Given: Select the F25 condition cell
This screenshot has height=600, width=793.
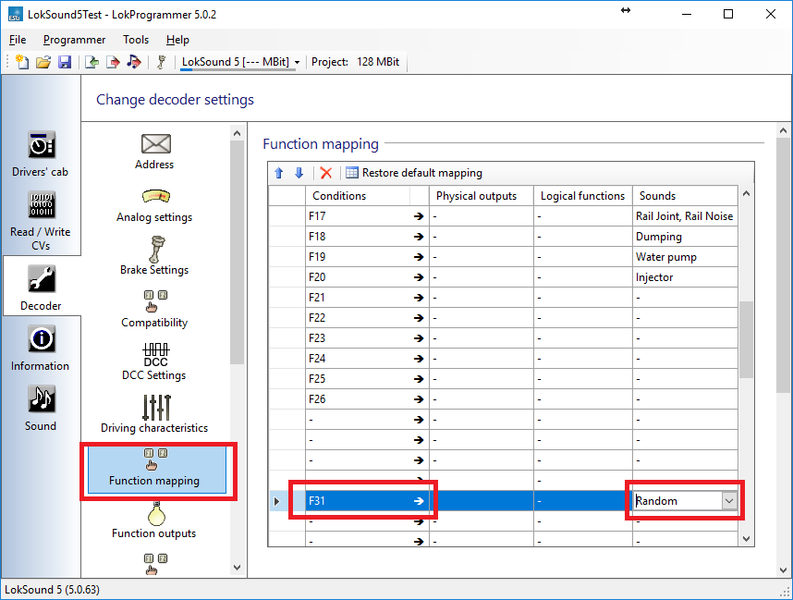Looking at the screenshot, I should click(367, 378).
